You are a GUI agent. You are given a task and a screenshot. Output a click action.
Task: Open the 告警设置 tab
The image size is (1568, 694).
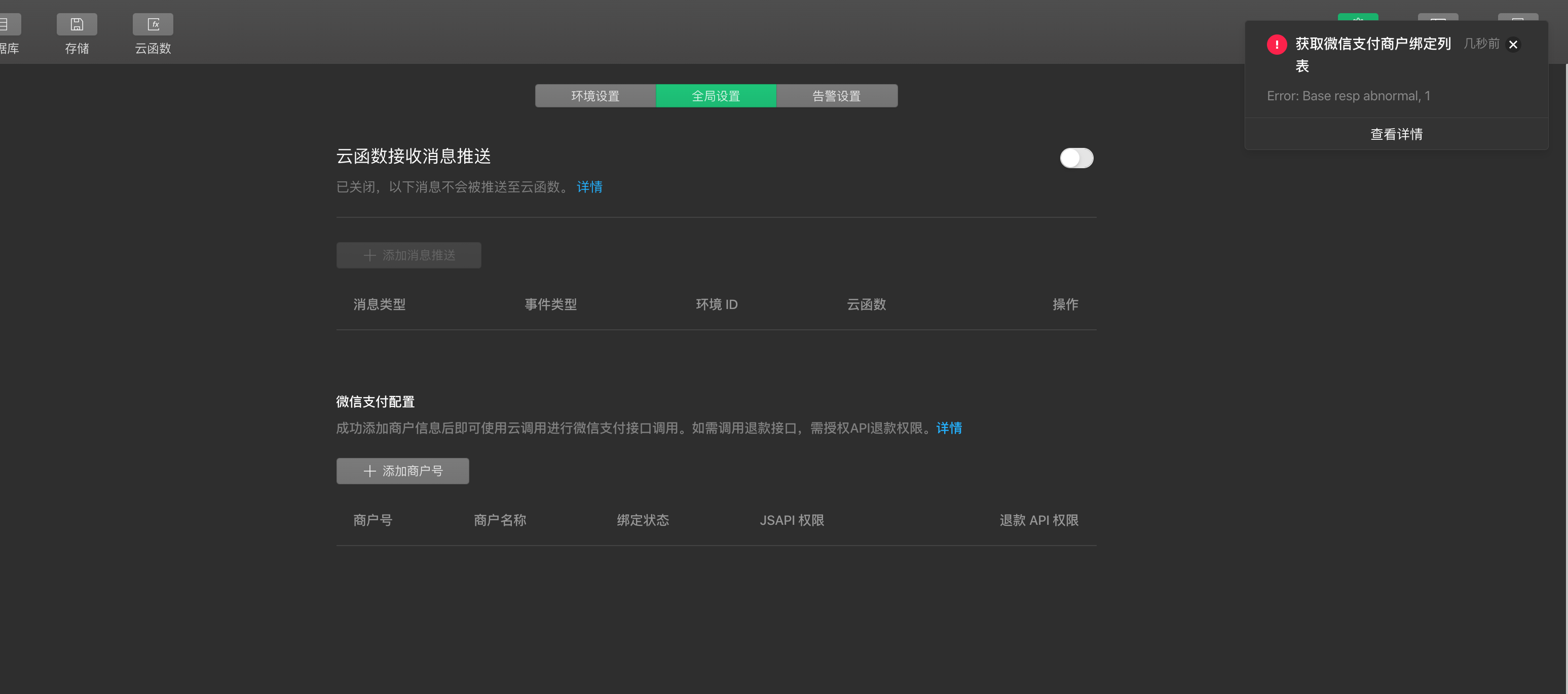point(836,96)
